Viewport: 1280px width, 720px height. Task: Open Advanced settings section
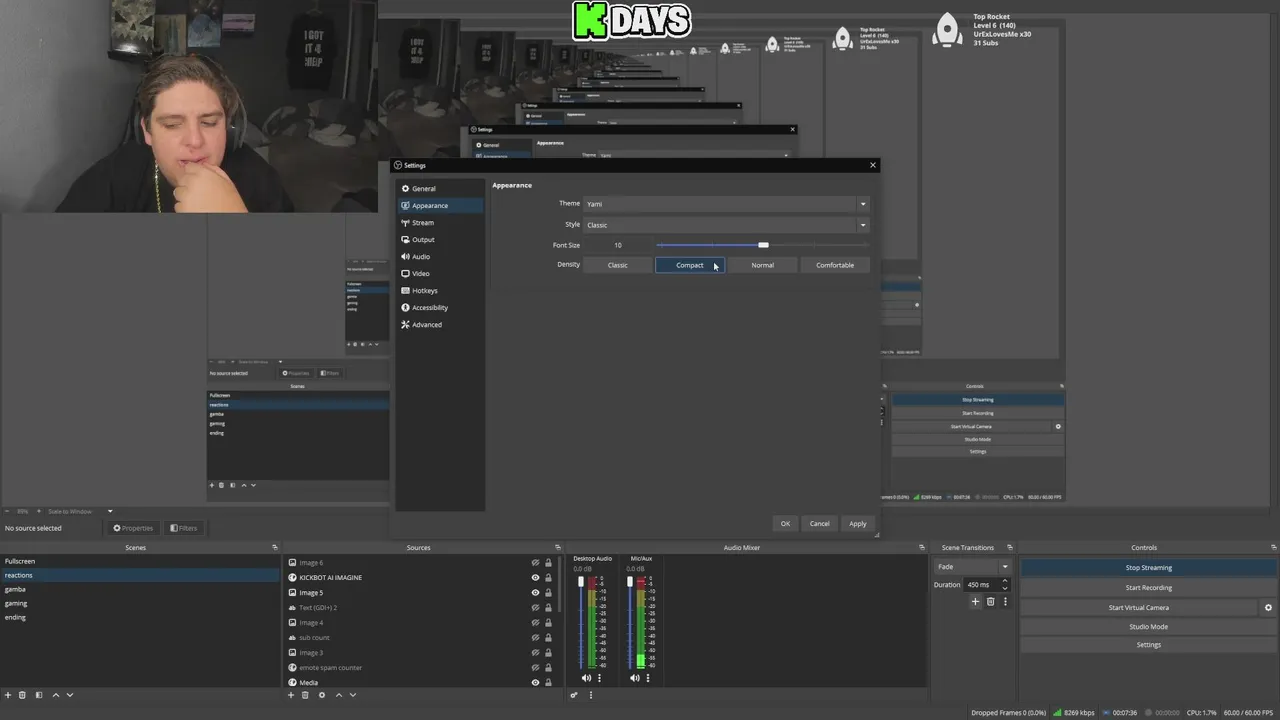click(x=439, y=324)
